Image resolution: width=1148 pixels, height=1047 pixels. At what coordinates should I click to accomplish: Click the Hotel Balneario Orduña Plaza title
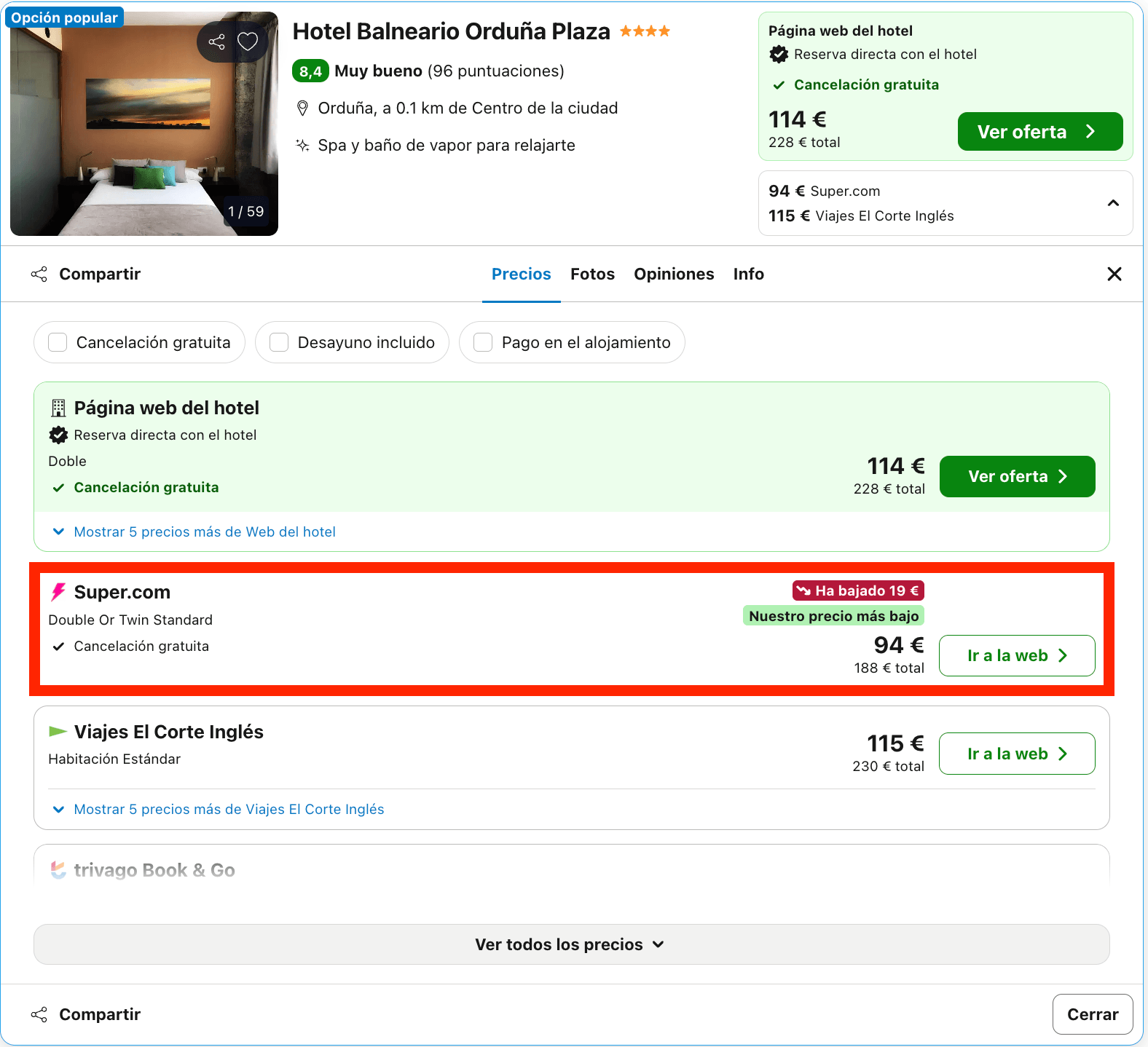(x=452, y=31)
